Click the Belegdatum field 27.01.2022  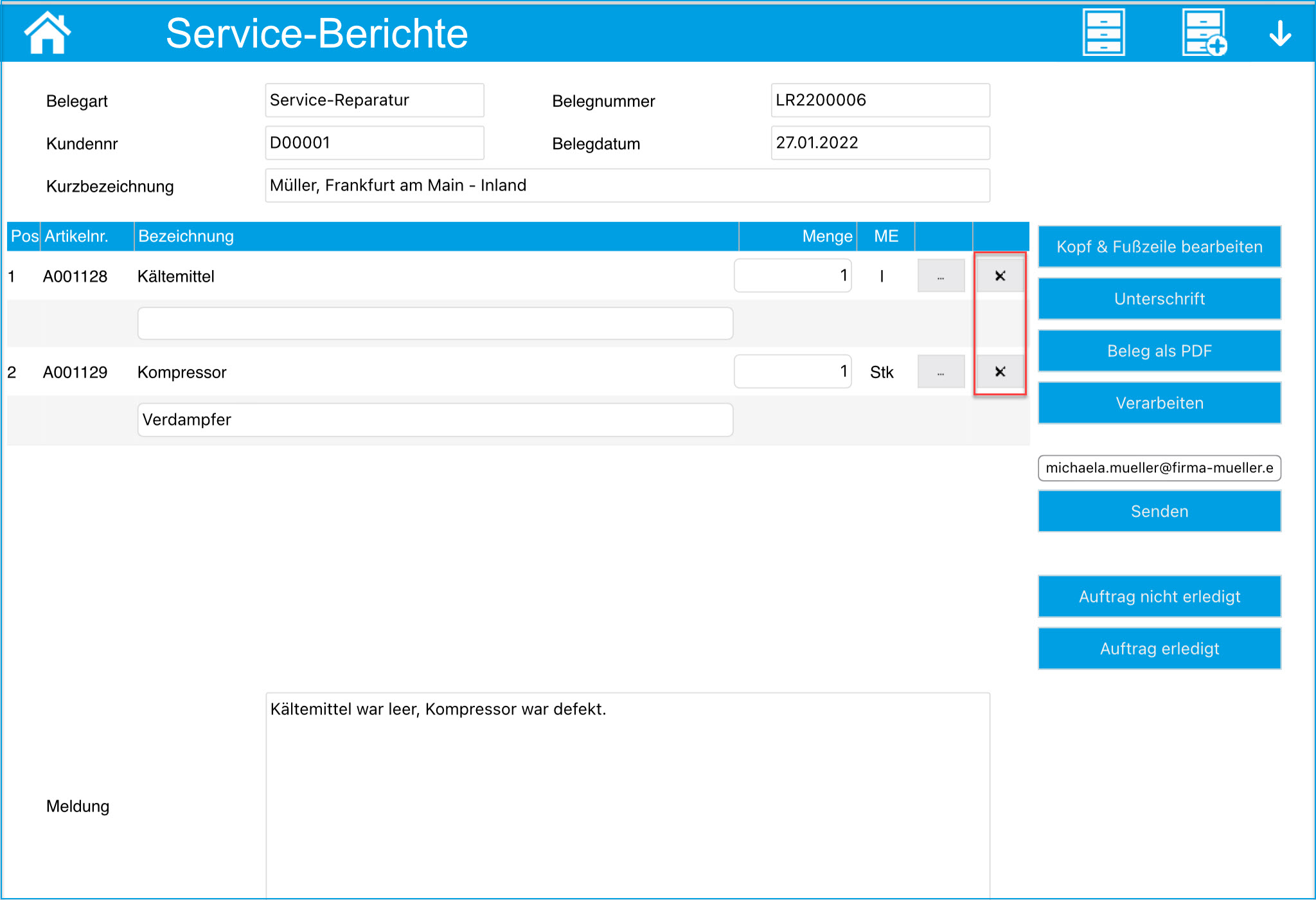tap(880, 143)
